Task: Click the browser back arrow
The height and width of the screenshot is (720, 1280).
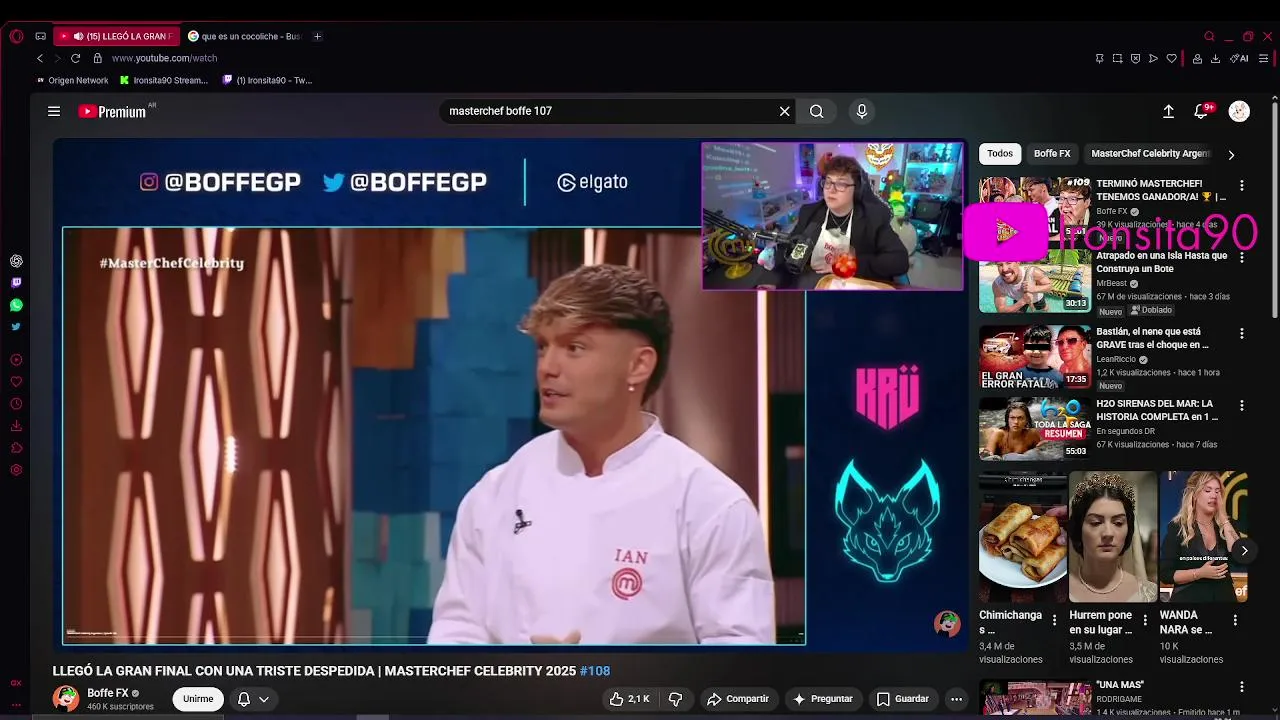Action: click(x=40, y=58)
